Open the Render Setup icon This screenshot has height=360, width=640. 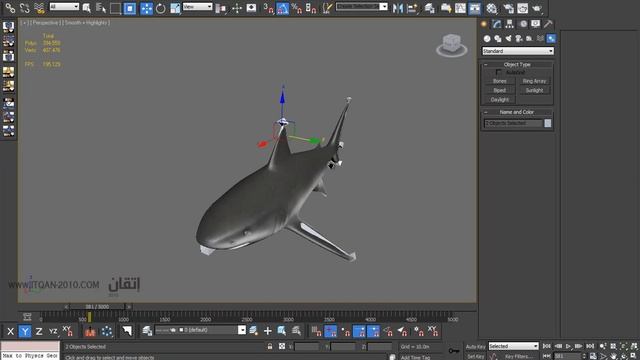(508, 8)
